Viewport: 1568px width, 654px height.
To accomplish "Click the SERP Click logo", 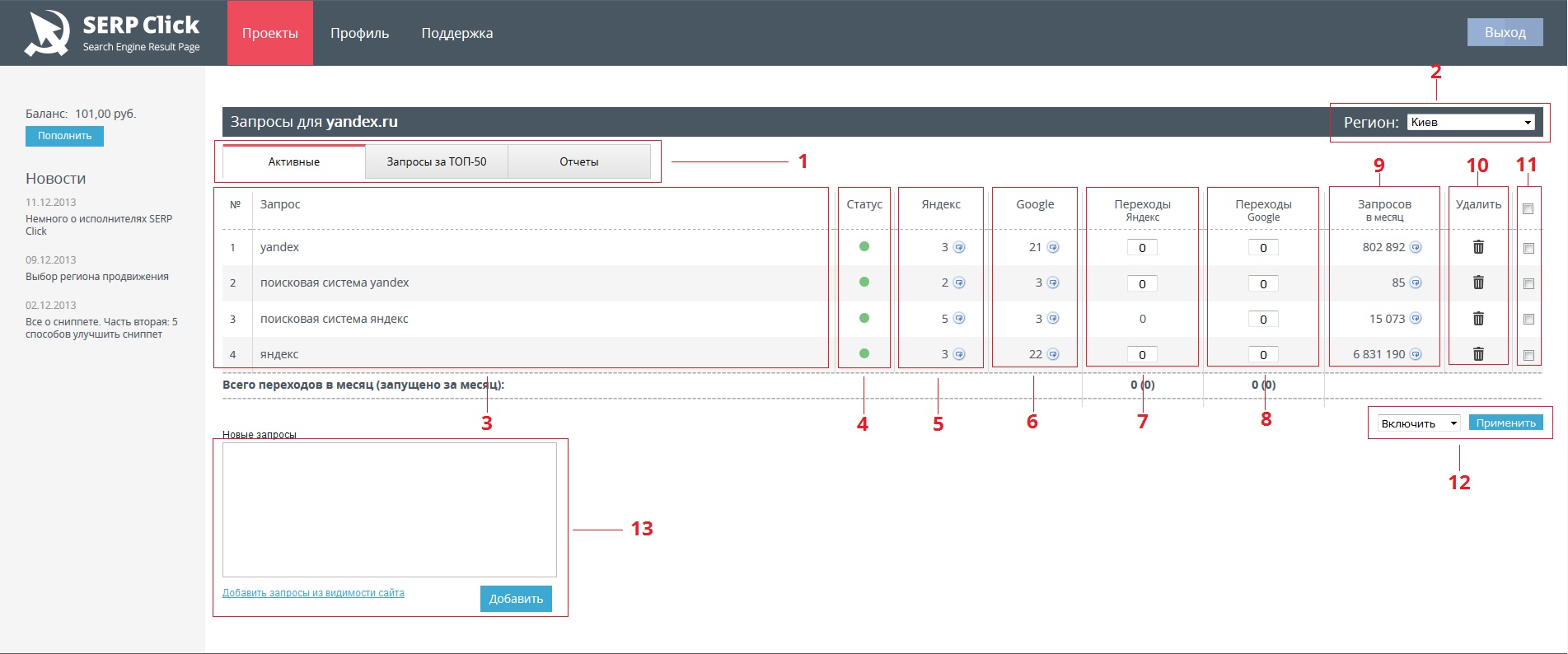I will tap(113, 34).
